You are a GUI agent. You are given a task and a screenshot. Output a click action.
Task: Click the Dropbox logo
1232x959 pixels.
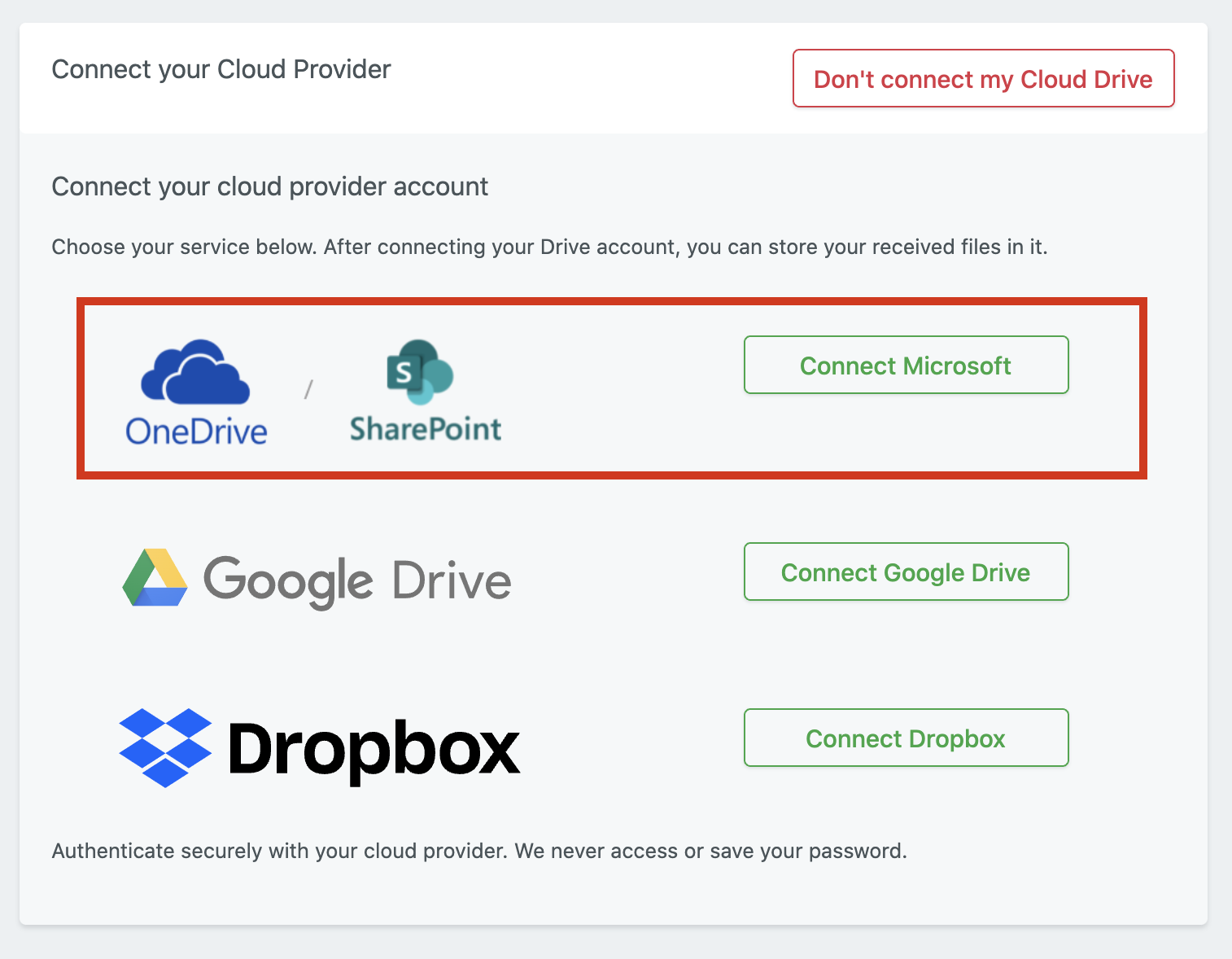(319, 747)
